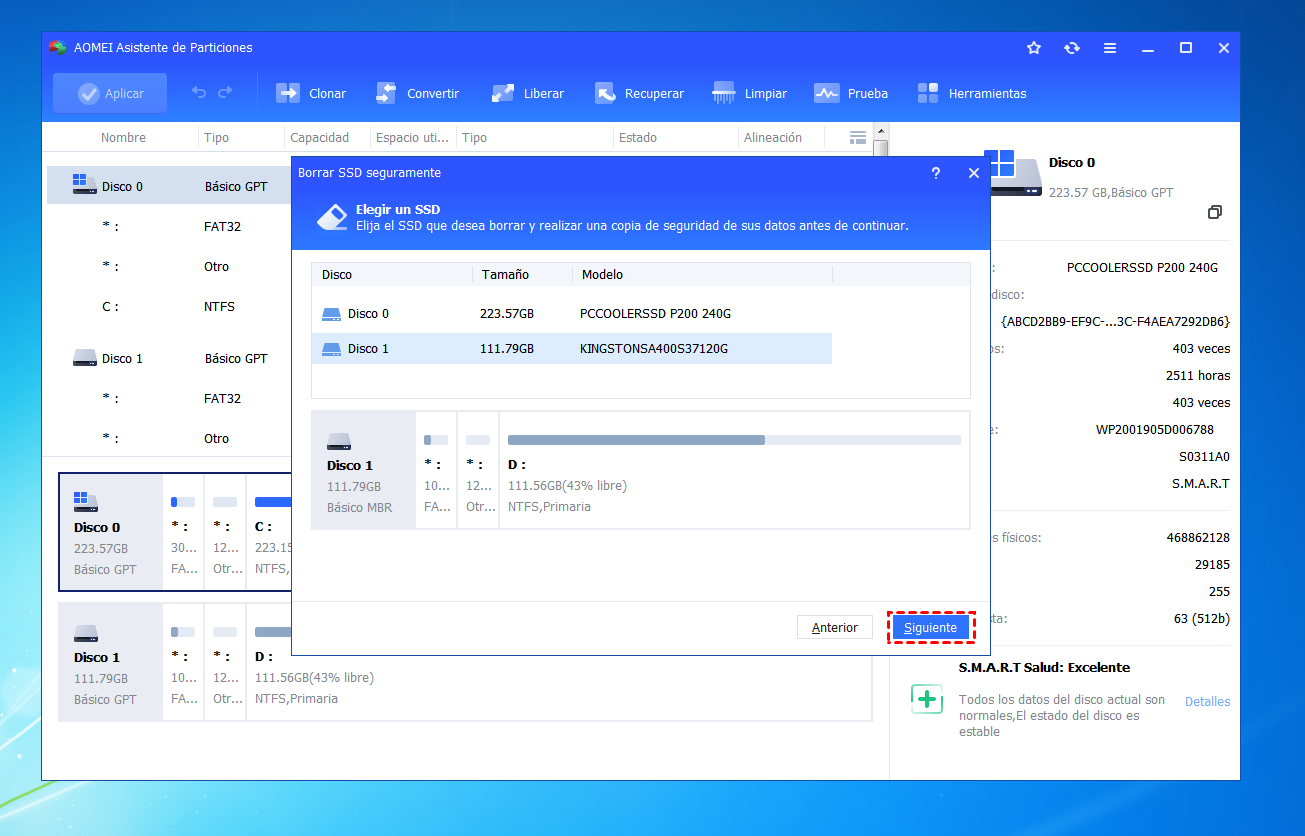1305x836 pixels.
Task: Select the FAT32 partition row under Disco 0
Action: point(169,226)
